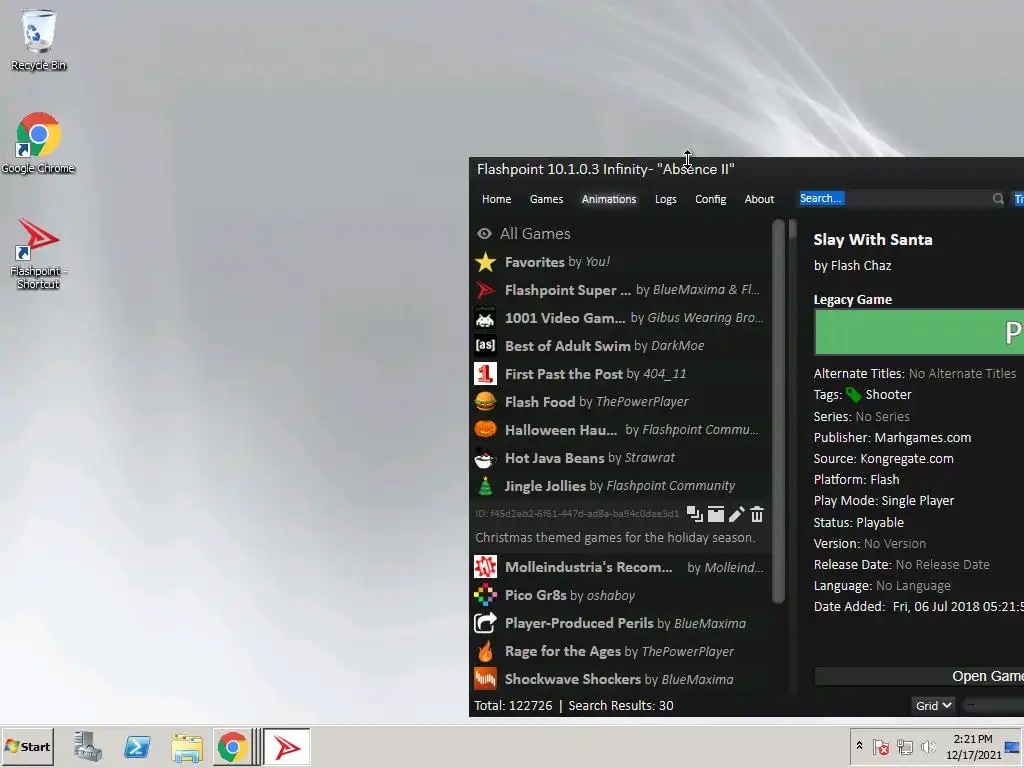Select the Best of Adult Swim [as] icon
Viewport: 1024px width, 768px height.
tap(485, 345)
